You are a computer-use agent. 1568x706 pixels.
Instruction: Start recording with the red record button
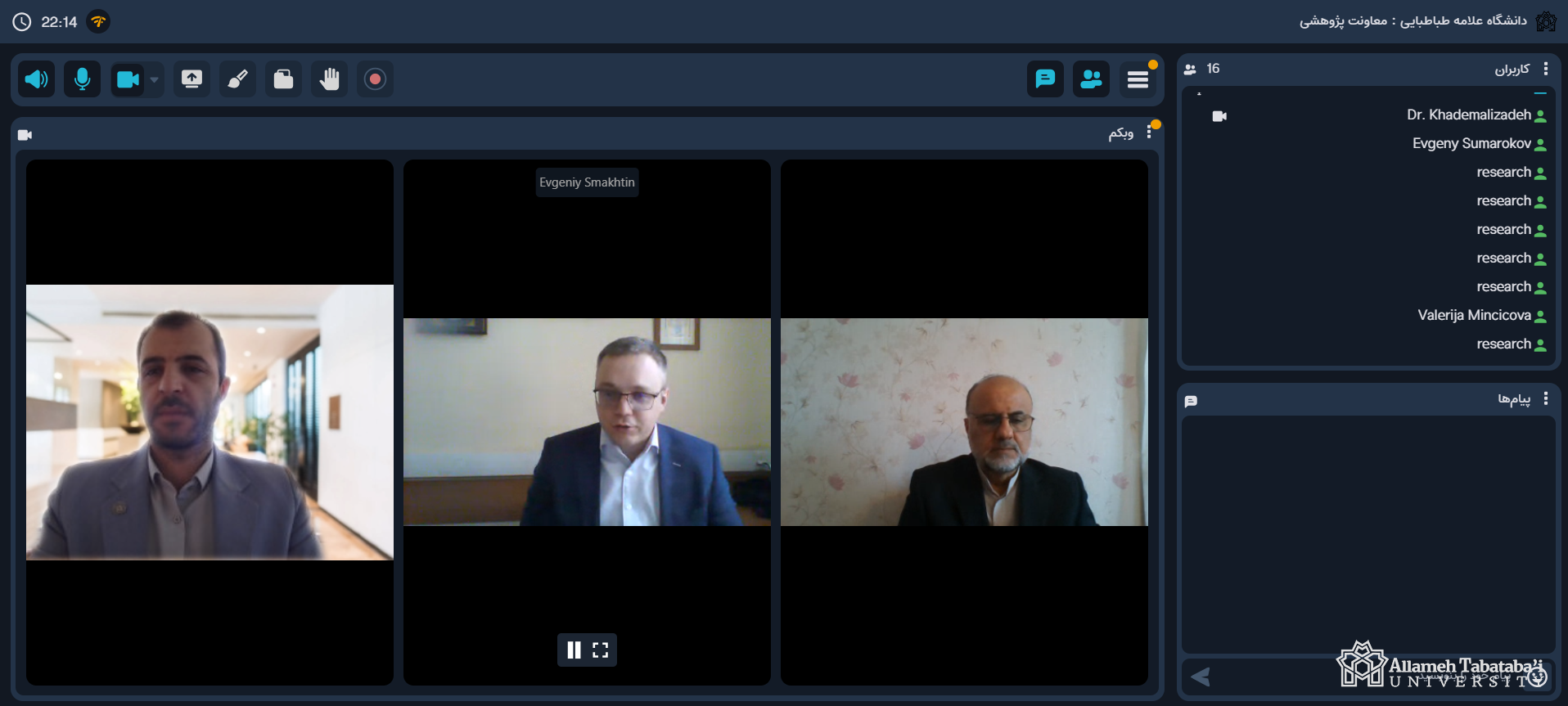click(x=375, y=79)
